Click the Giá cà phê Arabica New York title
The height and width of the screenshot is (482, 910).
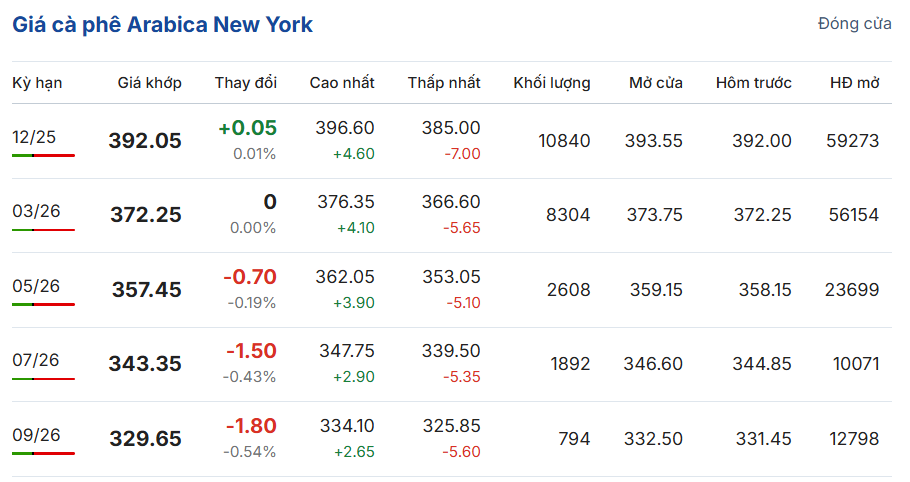click(162, 25)
